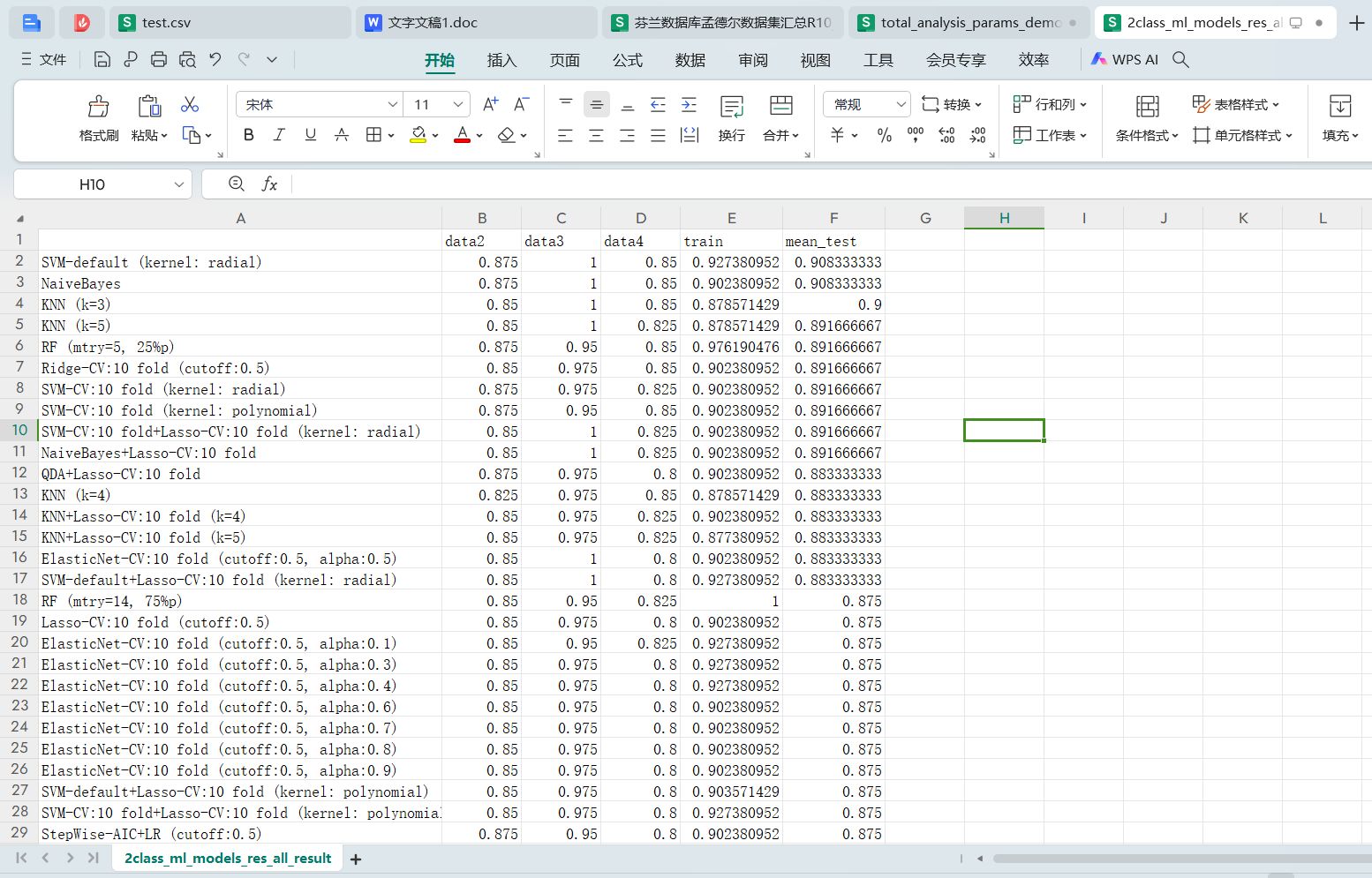The width and height of the screenshot is (1372, 878).
Task: Expand the fill color dropdown arrow
Action: coord(435,136)
